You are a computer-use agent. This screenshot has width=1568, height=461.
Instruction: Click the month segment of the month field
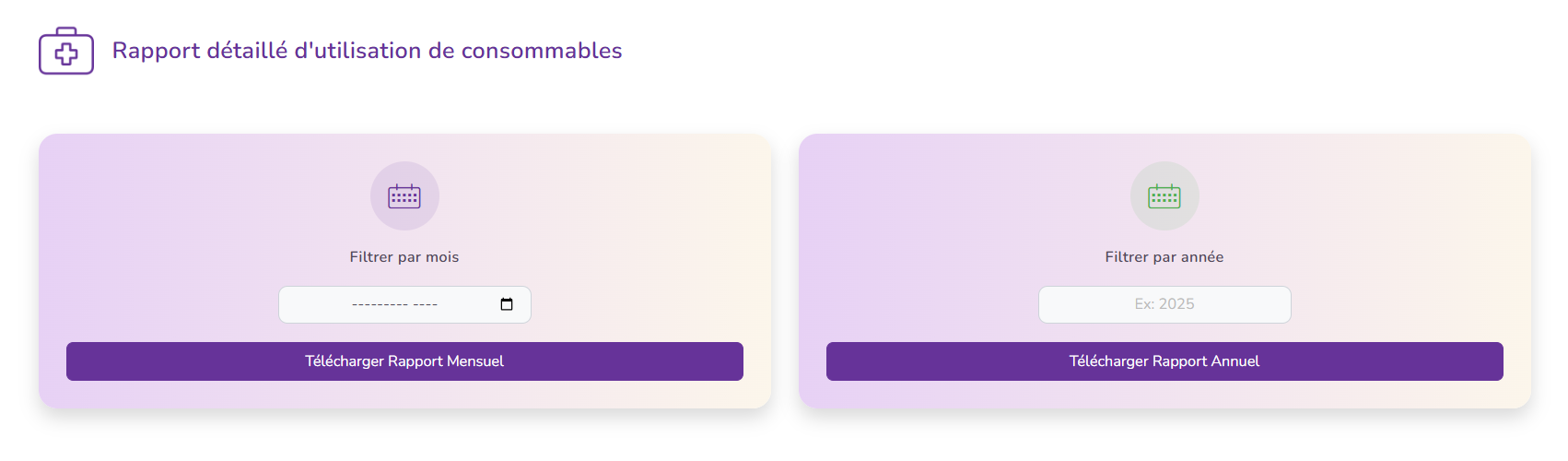point(380,304)
